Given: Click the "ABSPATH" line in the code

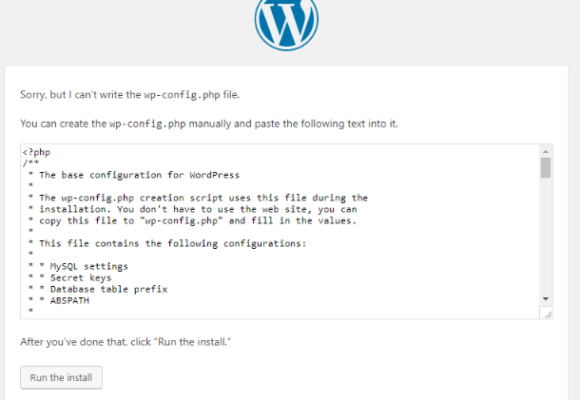Looking at the screenshot, I should (70, 300).
